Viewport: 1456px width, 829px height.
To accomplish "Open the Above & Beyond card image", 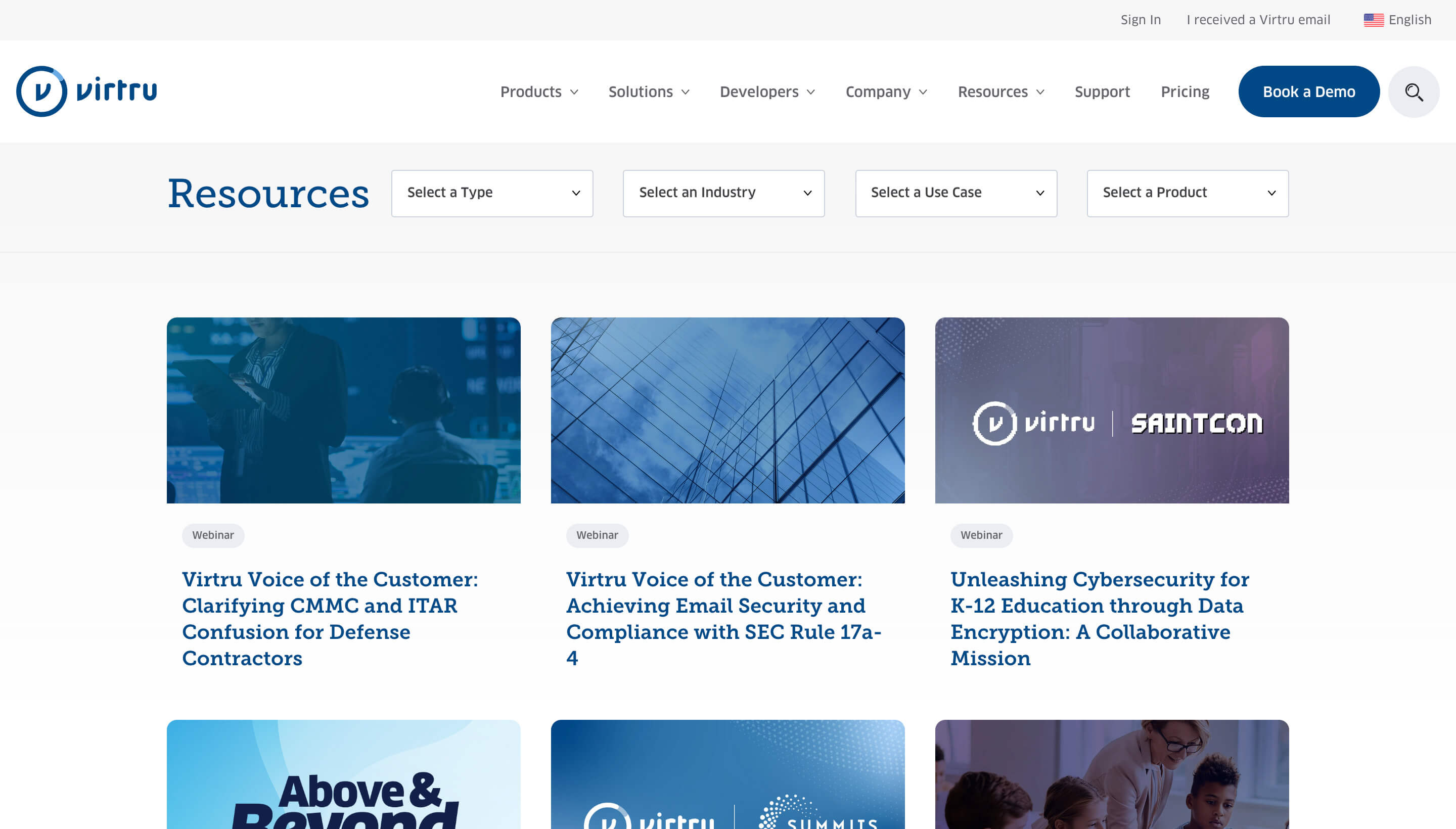I will (x=343, y=774).
